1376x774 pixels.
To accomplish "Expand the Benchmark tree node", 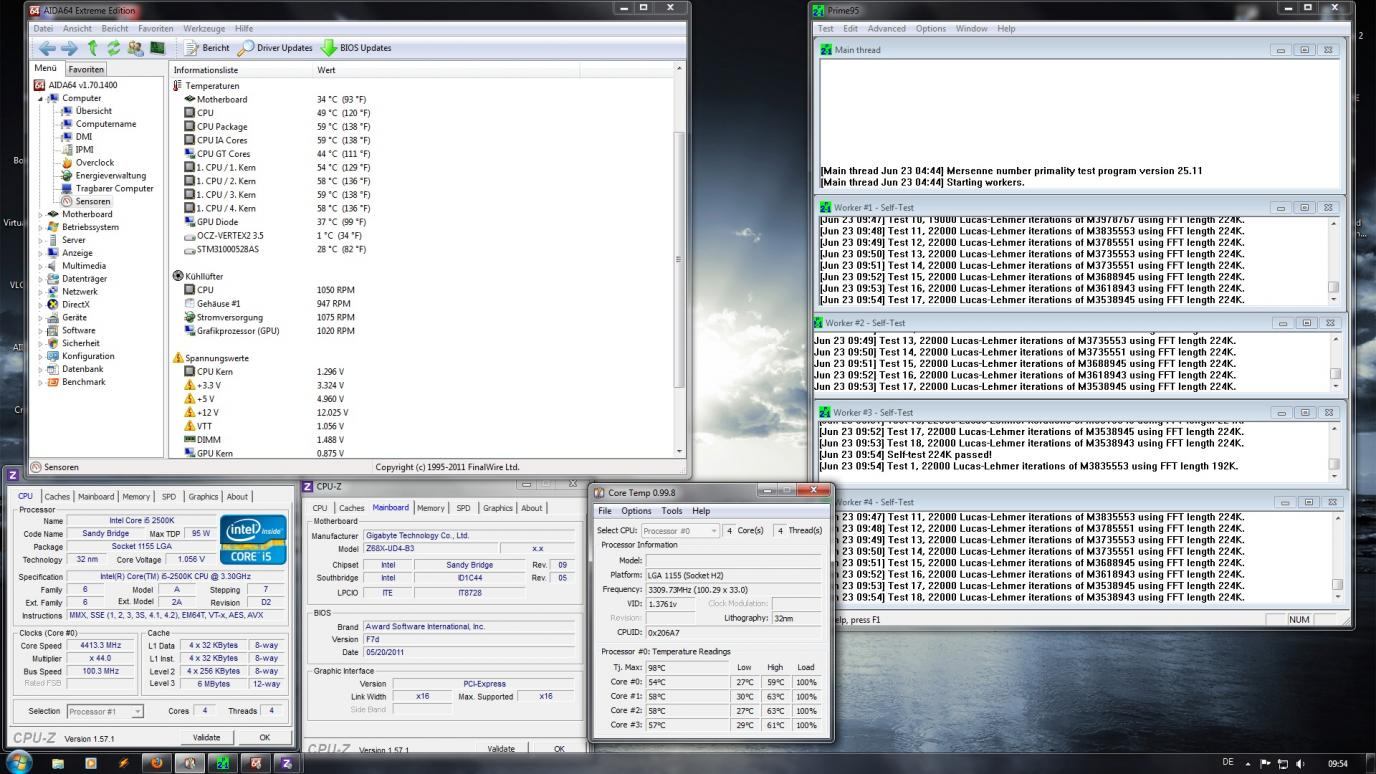I will (41, 382).
